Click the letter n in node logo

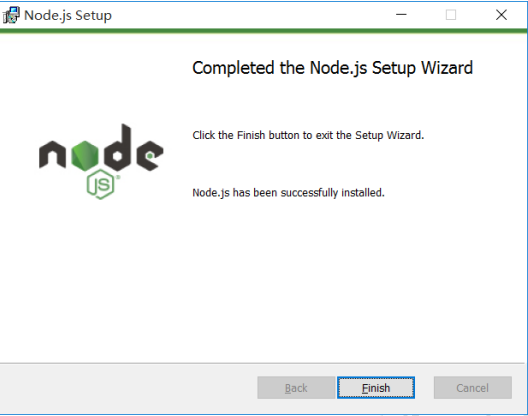click(x=53, y=154)
